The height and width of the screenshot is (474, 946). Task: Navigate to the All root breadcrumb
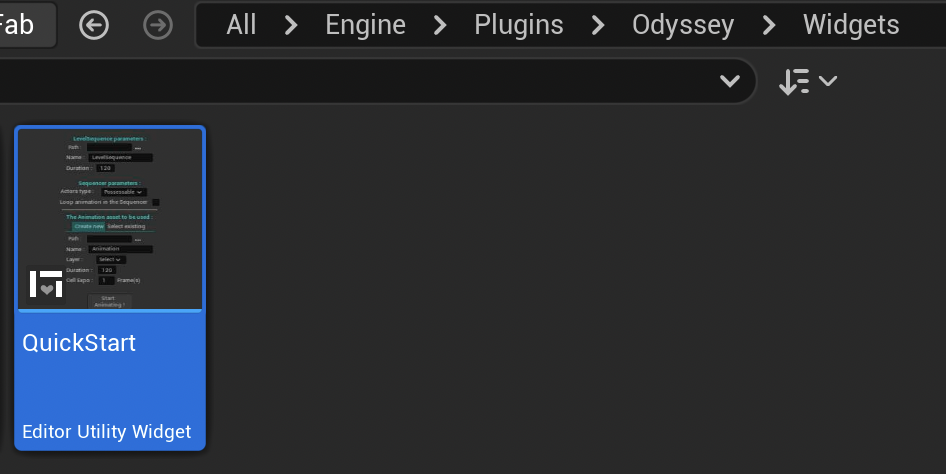(x=241, y=25)
